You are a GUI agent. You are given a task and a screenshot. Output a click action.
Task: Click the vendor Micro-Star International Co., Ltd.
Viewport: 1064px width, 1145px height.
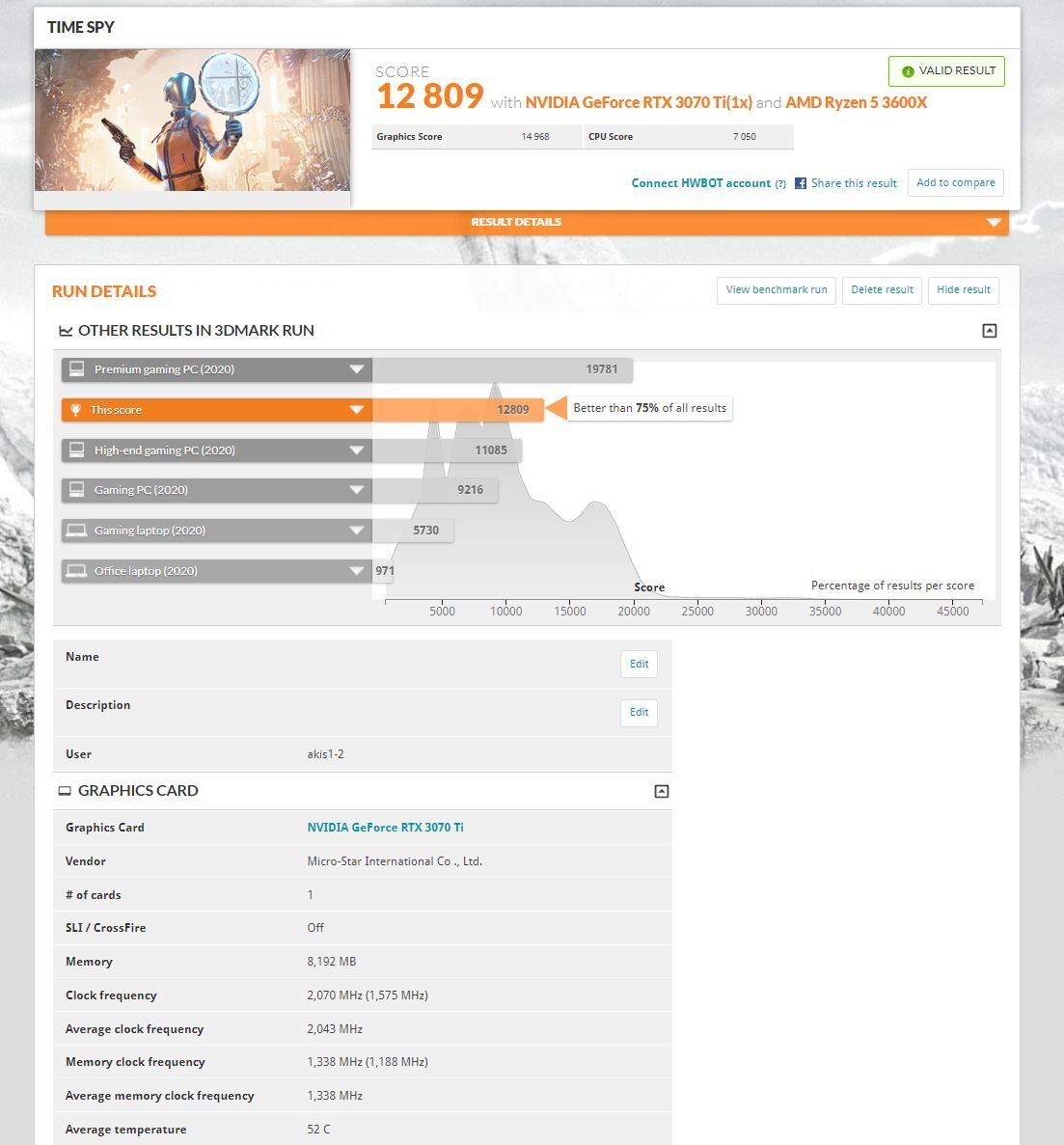(396, 861)
